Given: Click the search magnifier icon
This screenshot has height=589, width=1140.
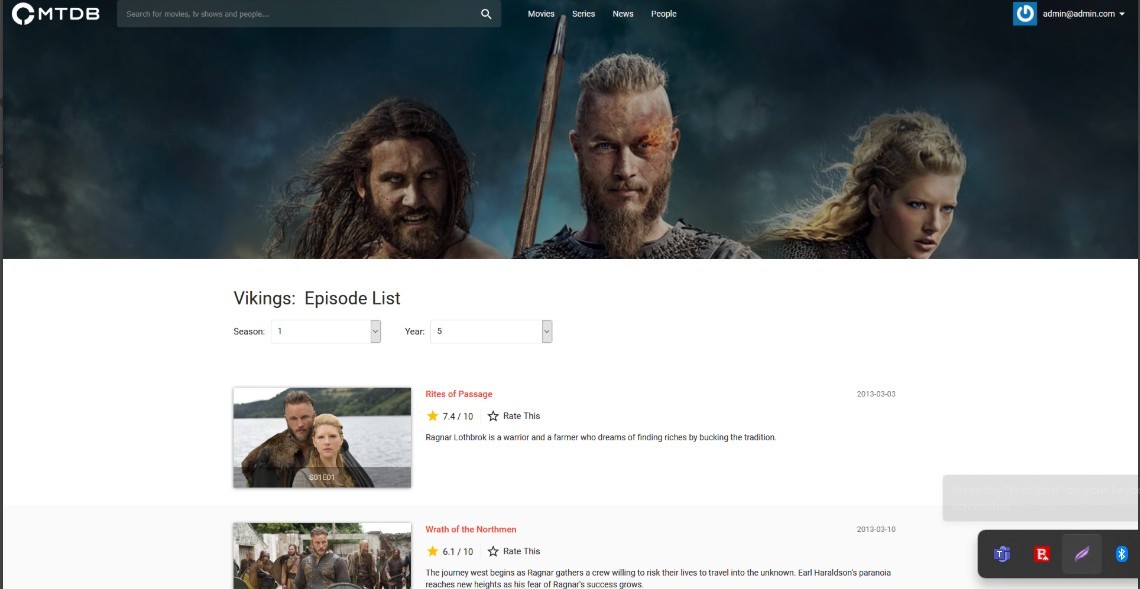Looking at the screenshot, I should click(486, 14).
